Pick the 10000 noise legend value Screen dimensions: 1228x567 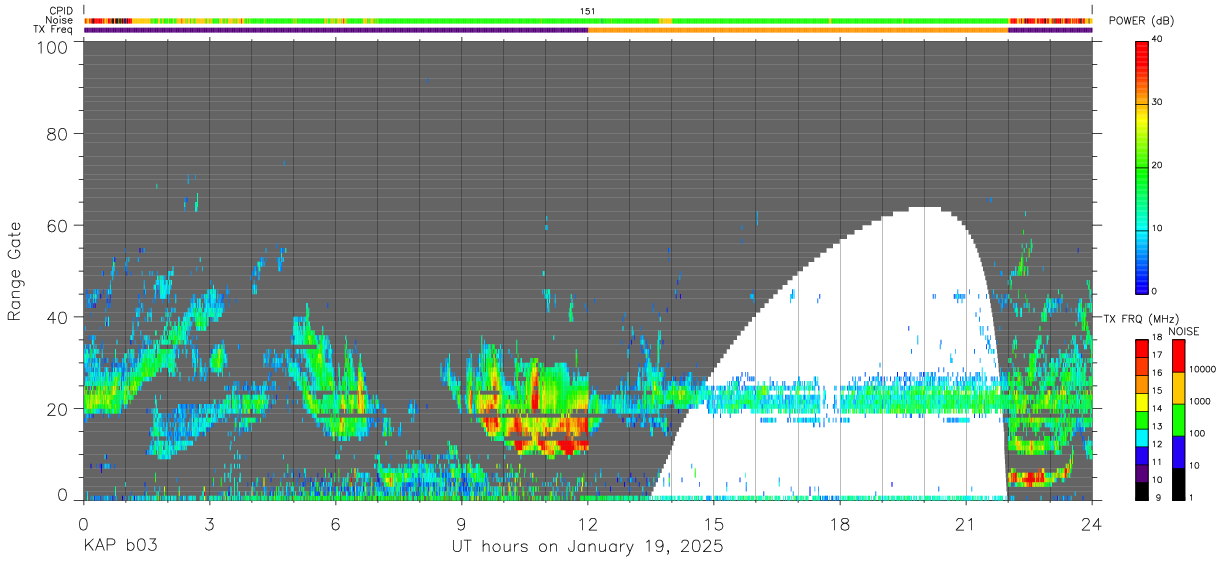(x=1202, y=369)
